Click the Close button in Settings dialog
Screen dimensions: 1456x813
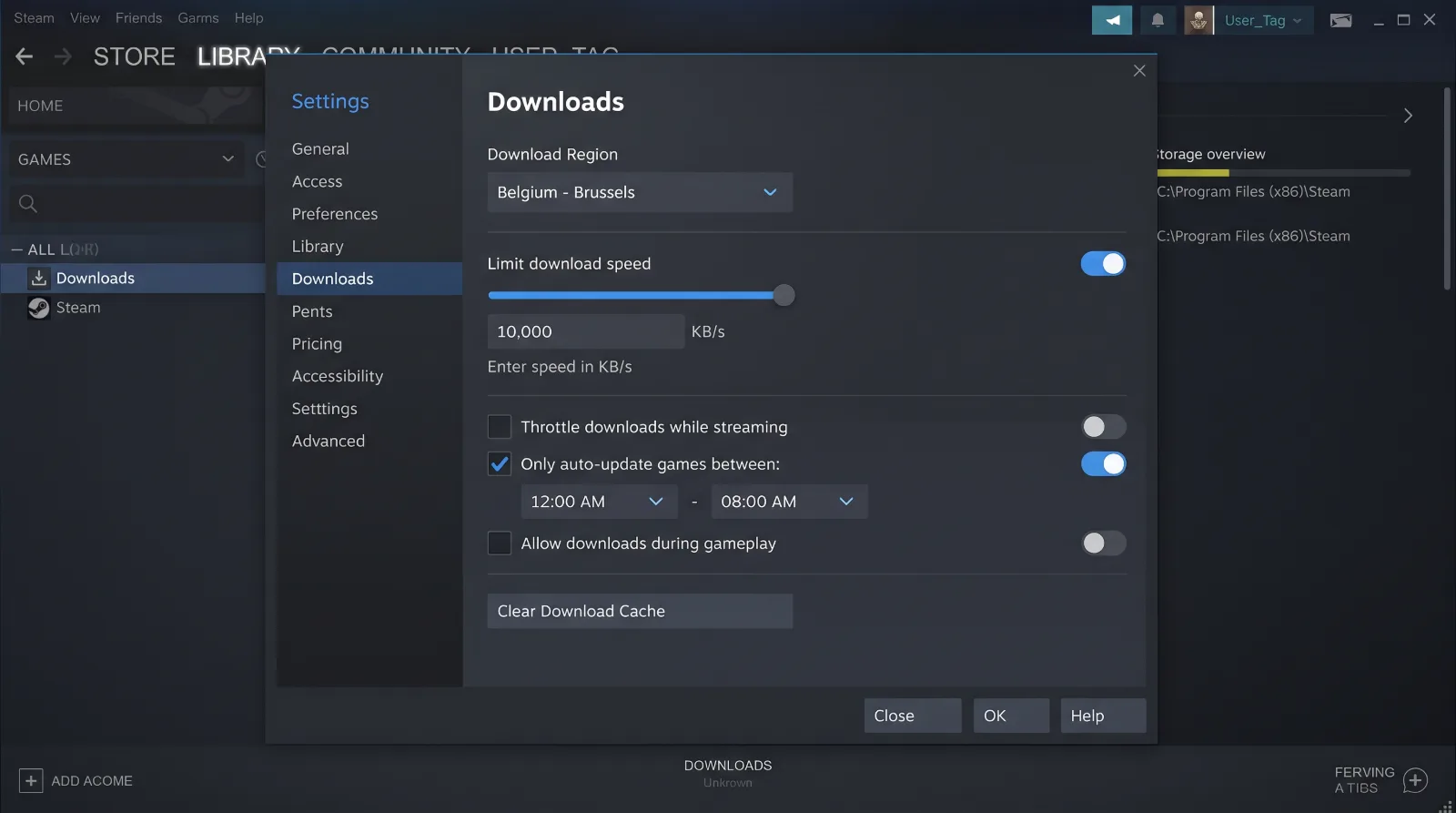point(913,716)
